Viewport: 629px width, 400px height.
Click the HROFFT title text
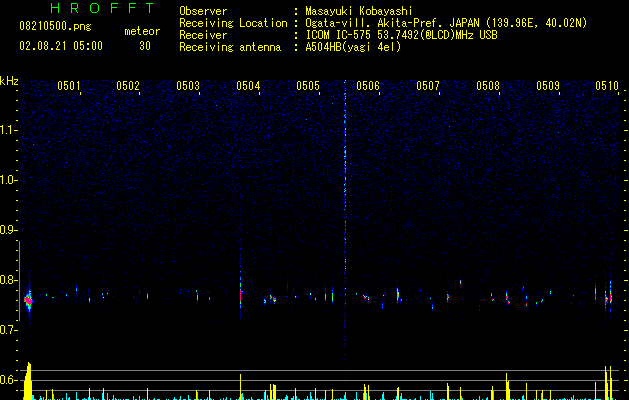[x=103, y=8]
